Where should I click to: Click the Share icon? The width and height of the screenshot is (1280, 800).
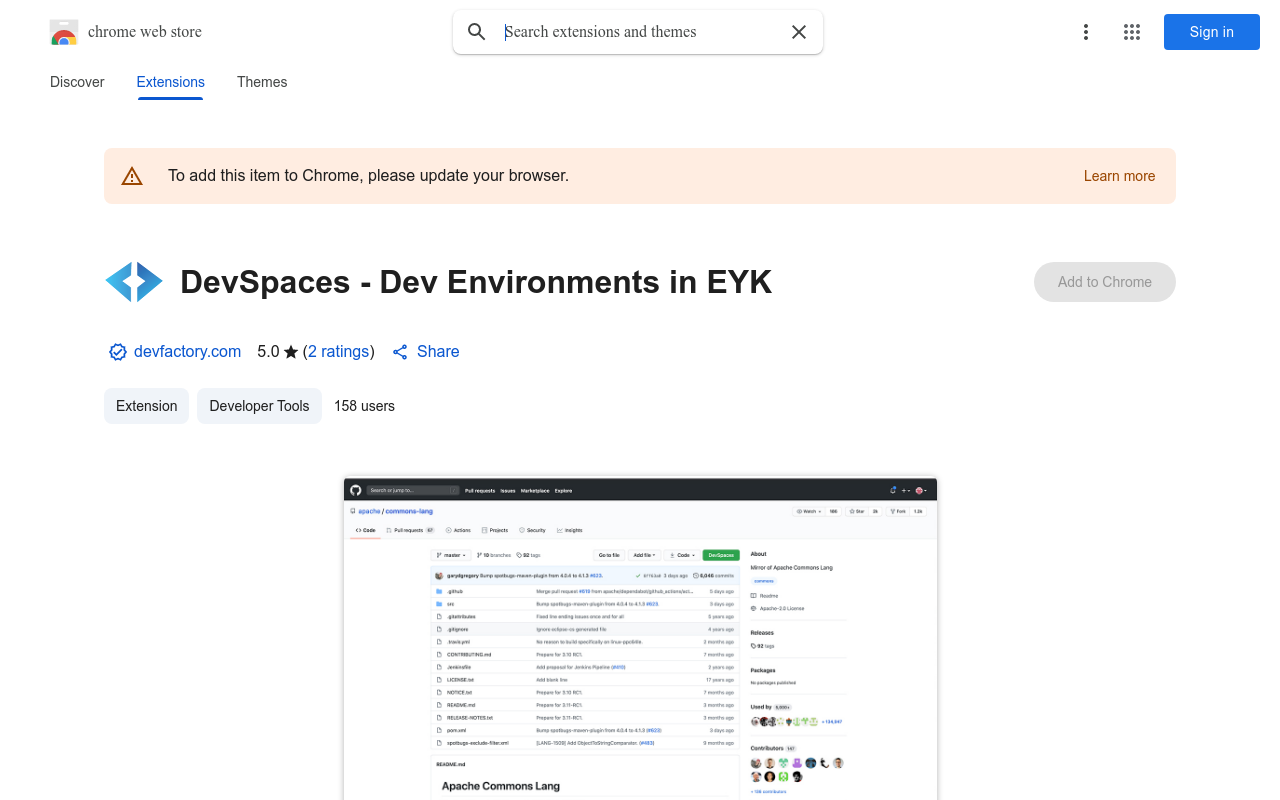click(x=400, y=352)
